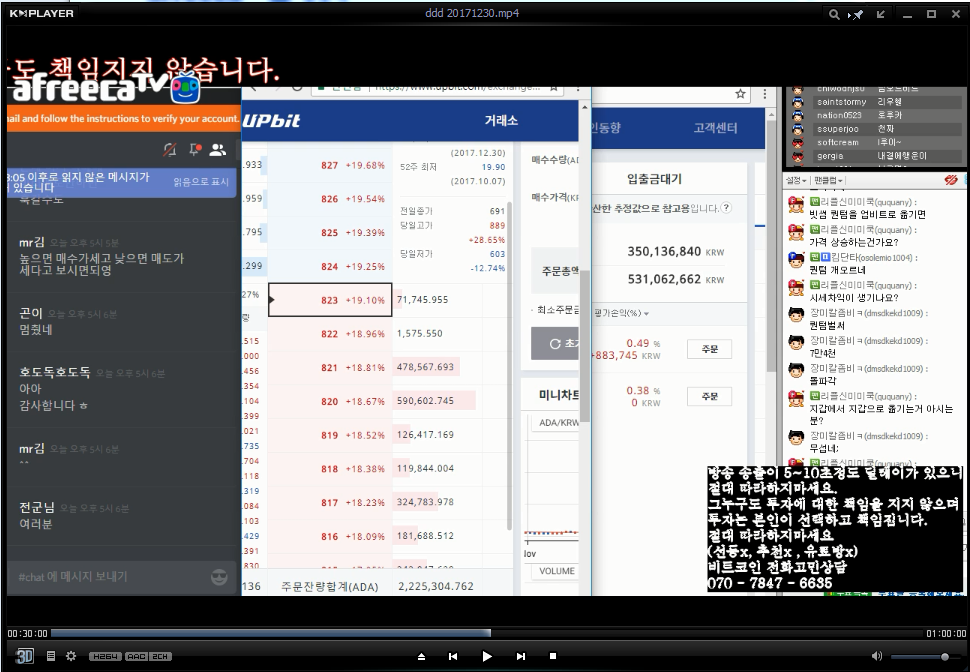Skip to previous track
This screenshot has height=672, width=970.
pos(453,656)
